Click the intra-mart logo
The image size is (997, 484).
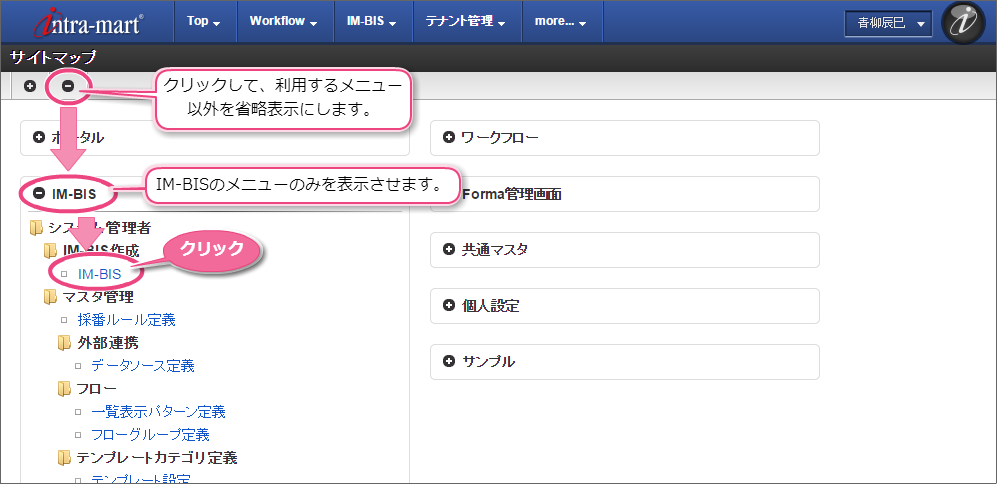(x=89, y=22)
